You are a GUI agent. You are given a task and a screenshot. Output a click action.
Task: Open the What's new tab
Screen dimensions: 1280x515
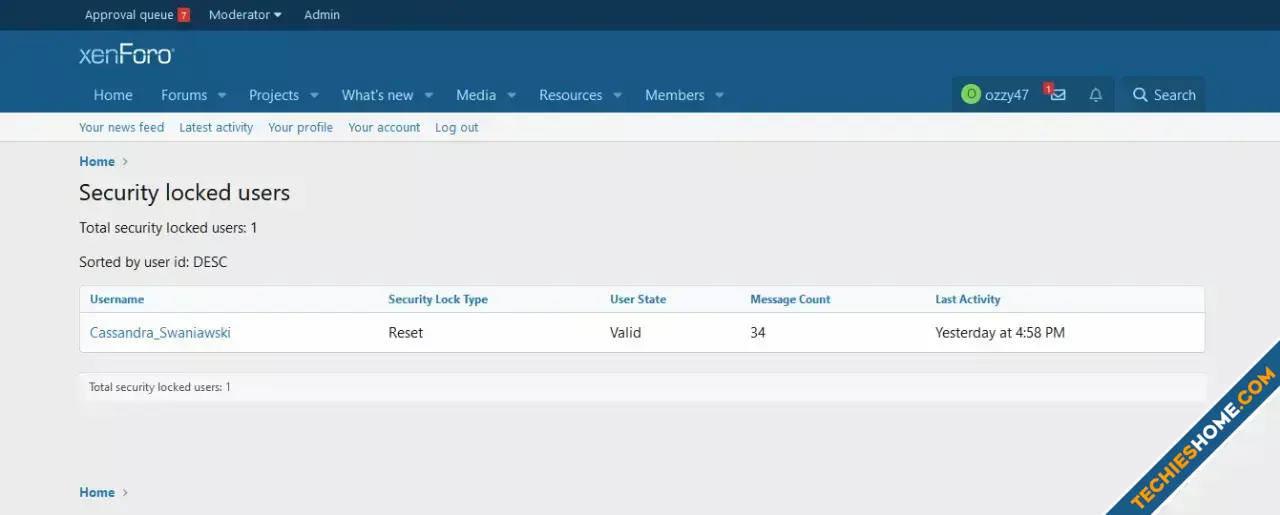[x=377, y=95]
